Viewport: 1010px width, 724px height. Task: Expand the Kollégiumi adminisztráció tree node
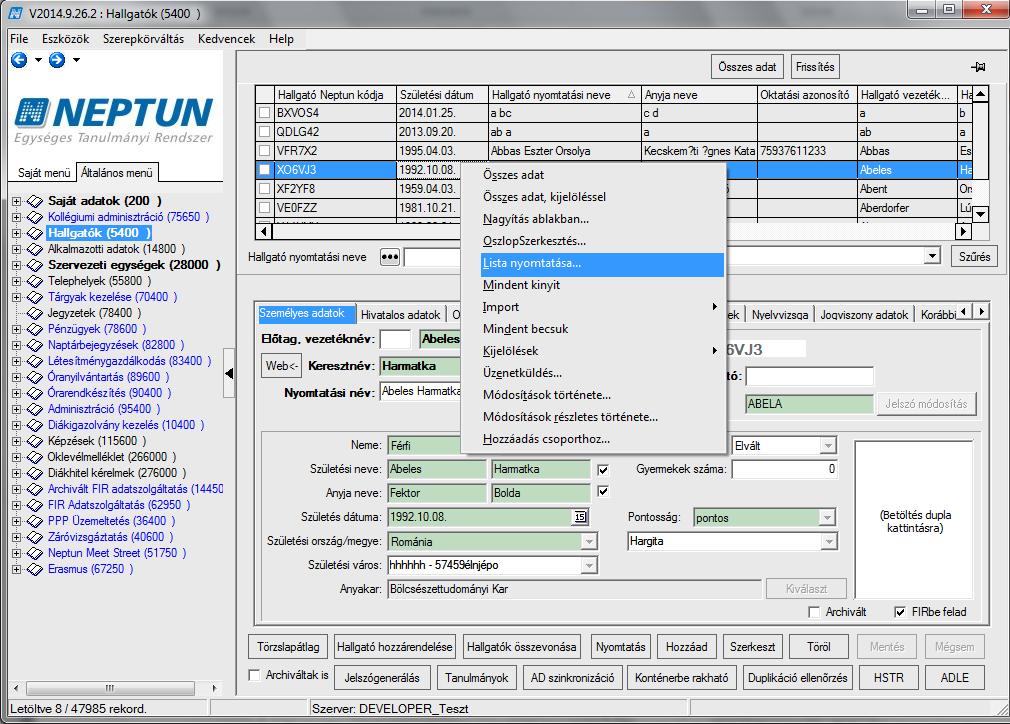(x=17, y=217)
